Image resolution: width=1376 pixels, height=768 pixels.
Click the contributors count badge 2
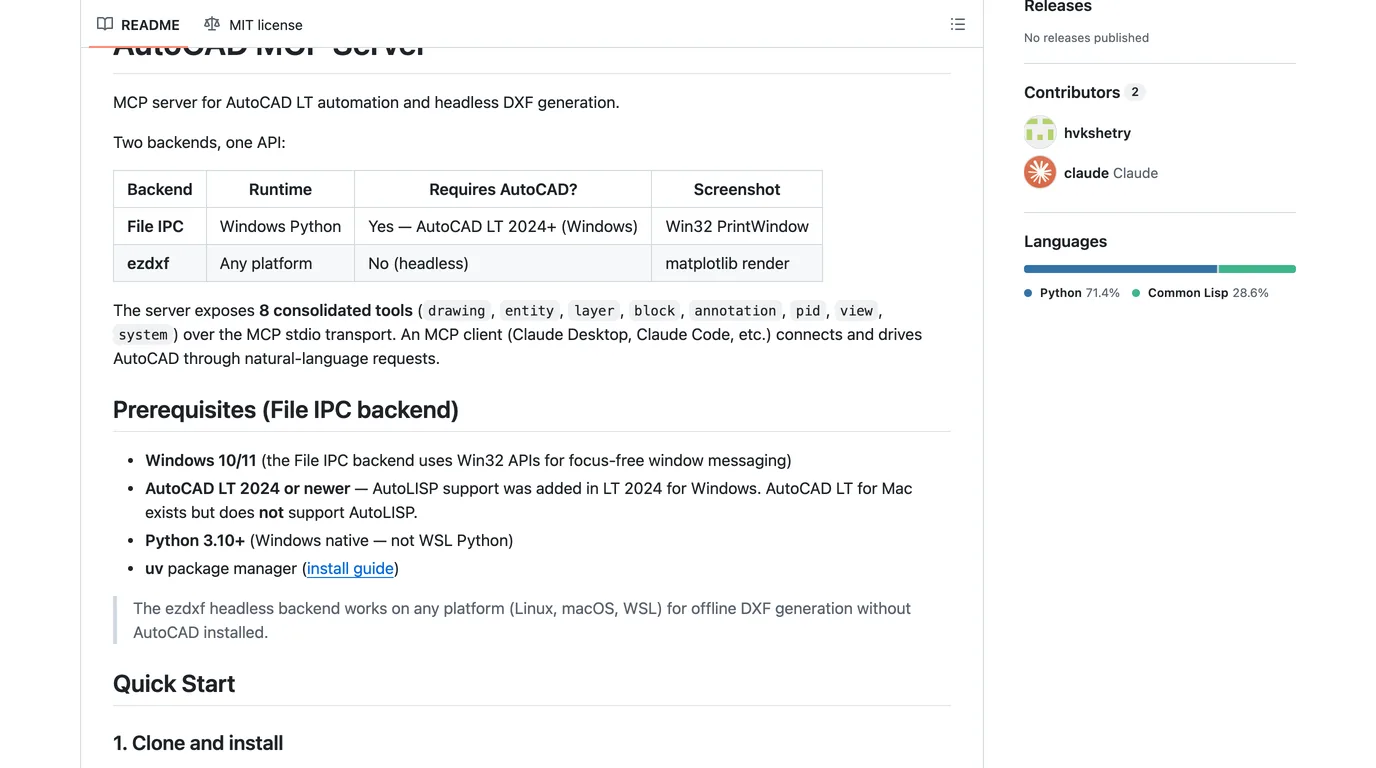click(1135, 92)
